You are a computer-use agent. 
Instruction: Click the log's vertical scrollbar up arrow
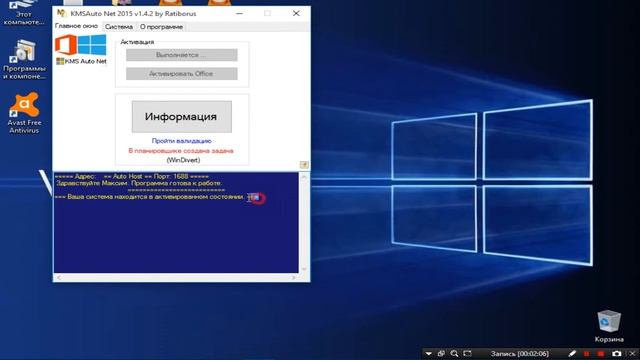click(304, 177)
